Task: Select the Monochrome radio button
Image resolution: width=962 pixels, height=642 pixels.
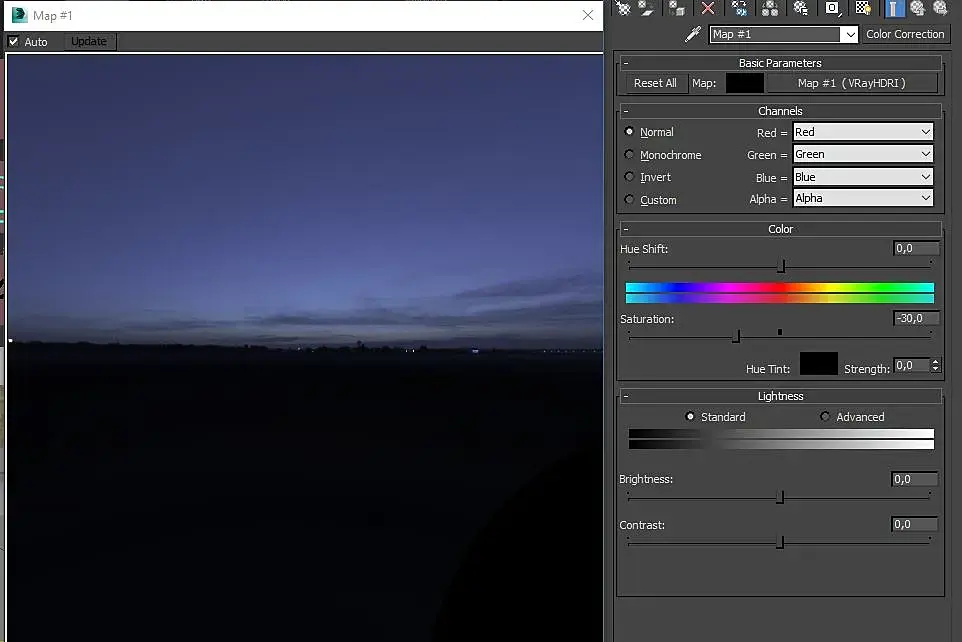Action: [629, 154]
